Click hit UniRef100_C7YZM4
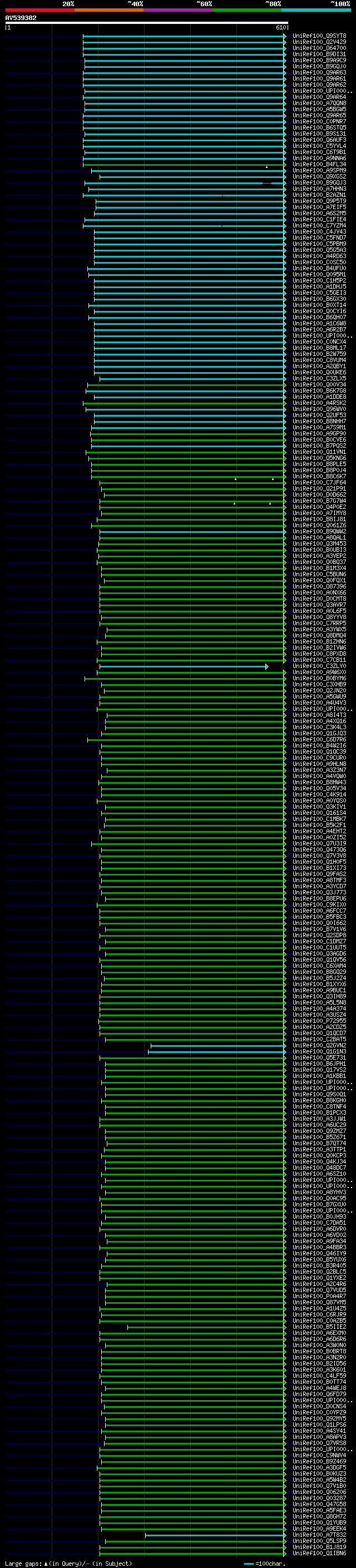This screenshot has width=356, height=1568. [319, 226]
